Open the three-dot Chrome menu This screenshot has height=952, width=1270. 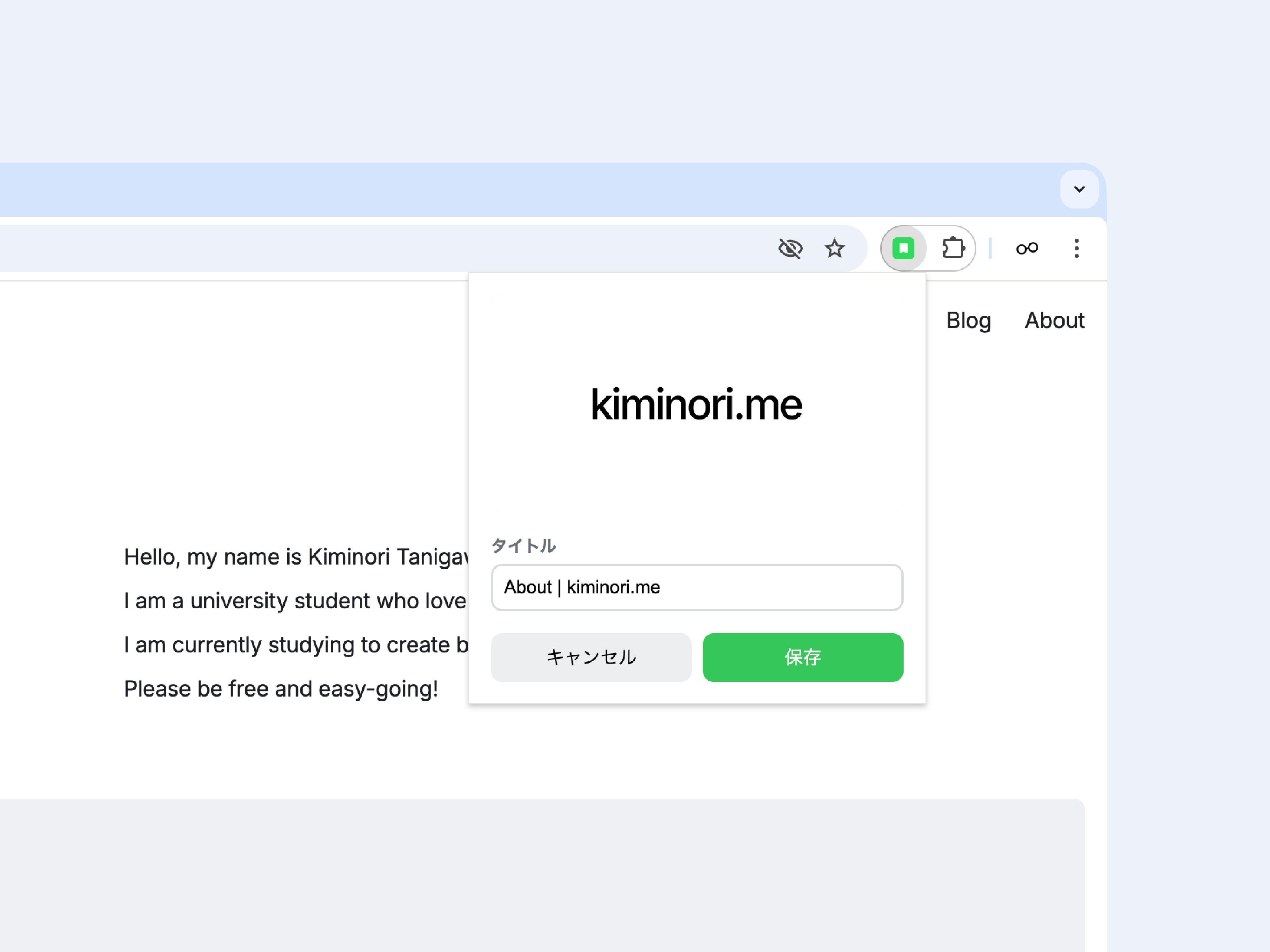point(1077,248)
